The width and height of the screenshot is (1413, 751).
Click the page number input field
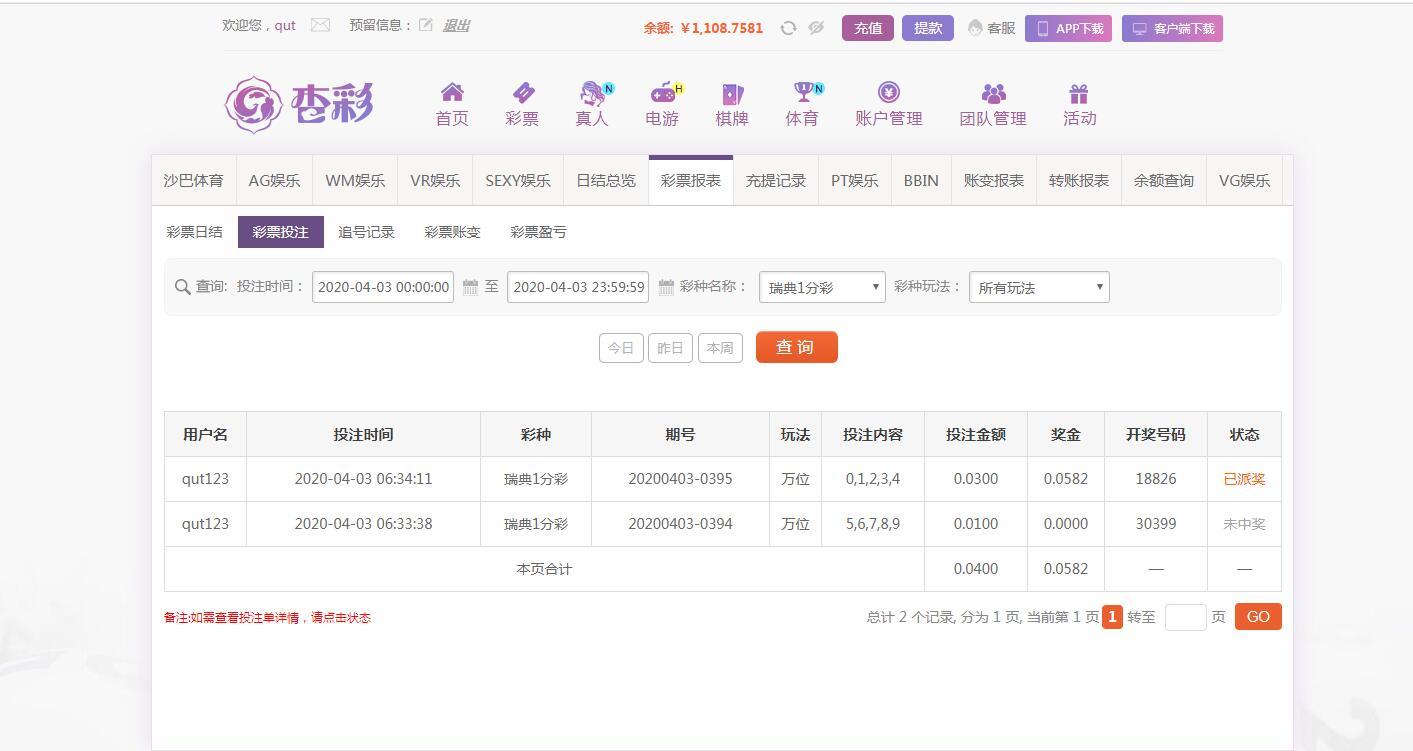pos(1185,617)
